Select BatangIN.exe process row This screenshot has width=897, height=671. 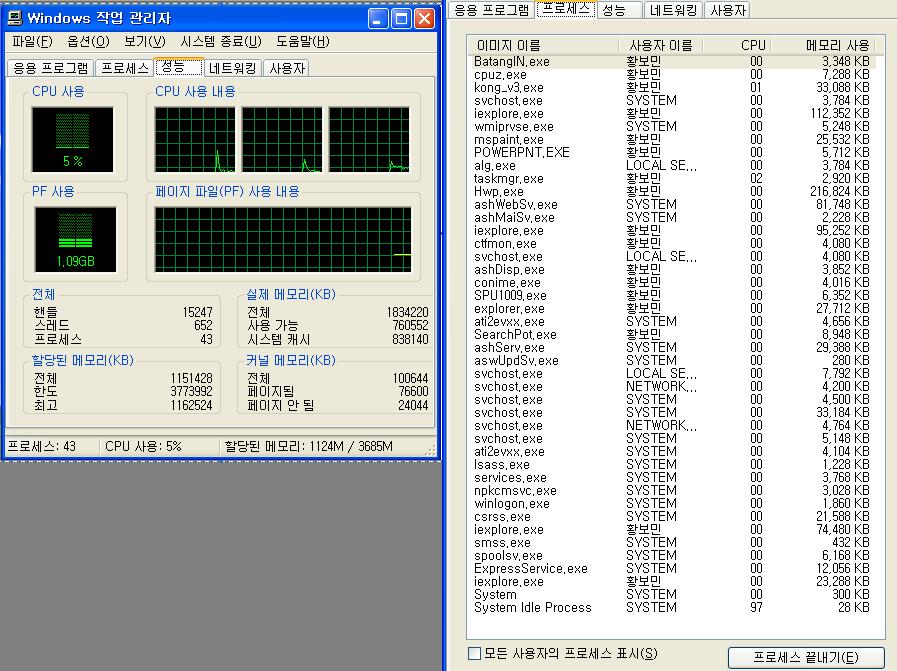[x=673, y=61]
